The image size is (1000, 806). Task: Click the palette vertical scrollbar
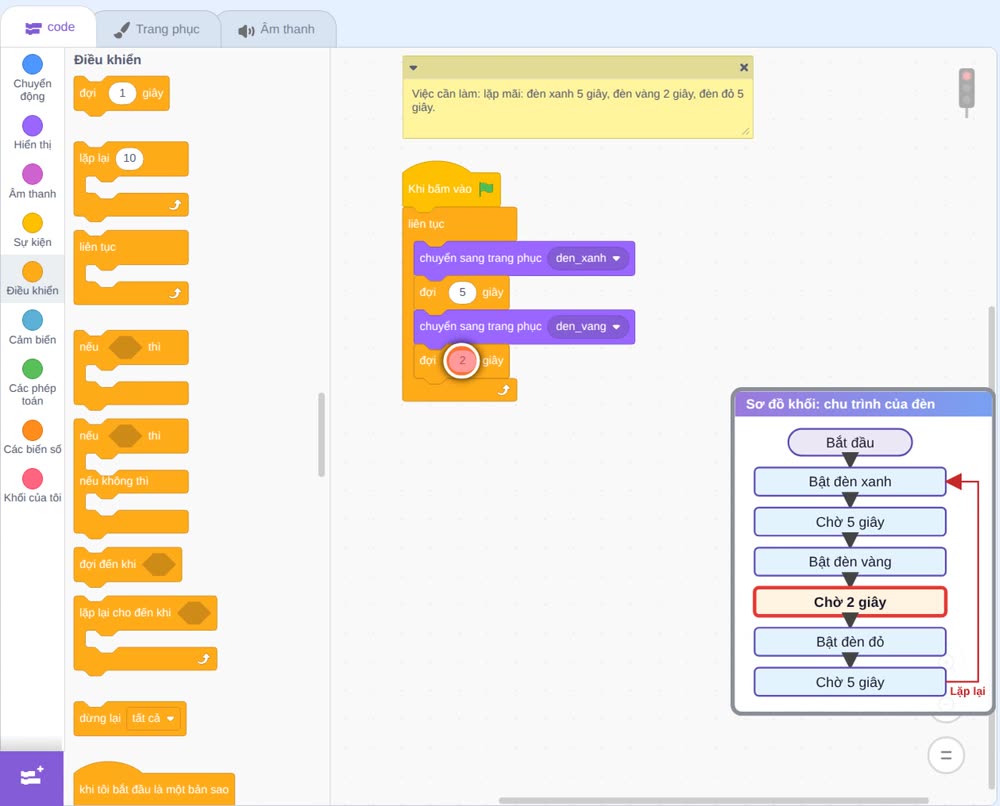coord(321,435)
